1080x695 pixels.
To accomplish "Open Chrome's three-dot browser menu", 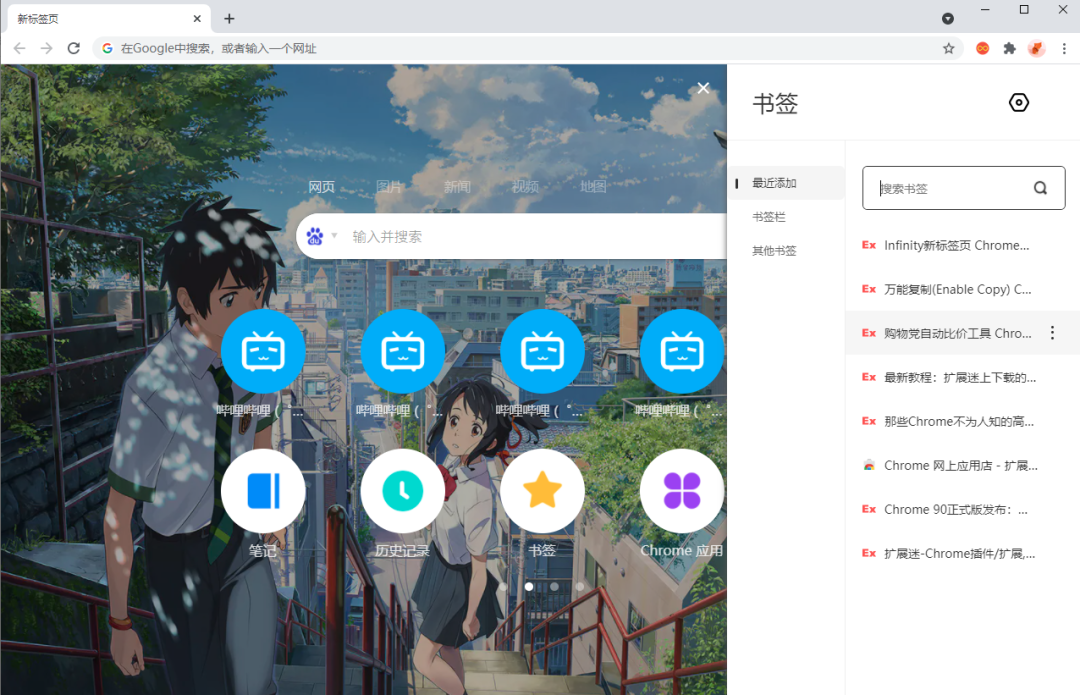I will pos(1063,48).
